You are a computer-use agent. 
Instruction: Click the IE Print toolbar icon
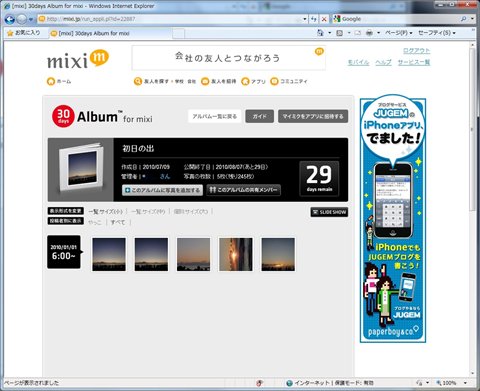(x=369, y=33)
